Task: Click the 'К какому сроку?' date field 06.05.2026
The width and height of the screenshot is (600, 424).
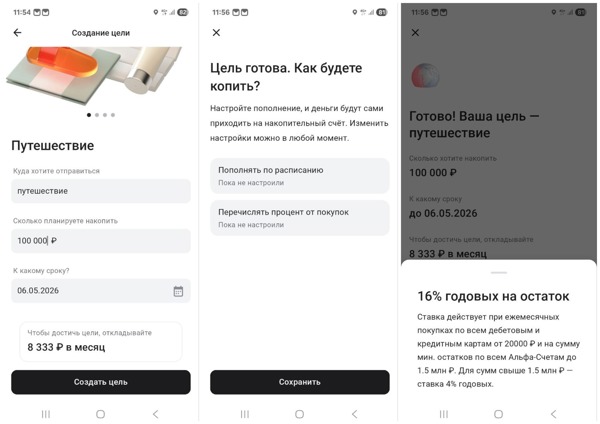Action: pos(101,291)
